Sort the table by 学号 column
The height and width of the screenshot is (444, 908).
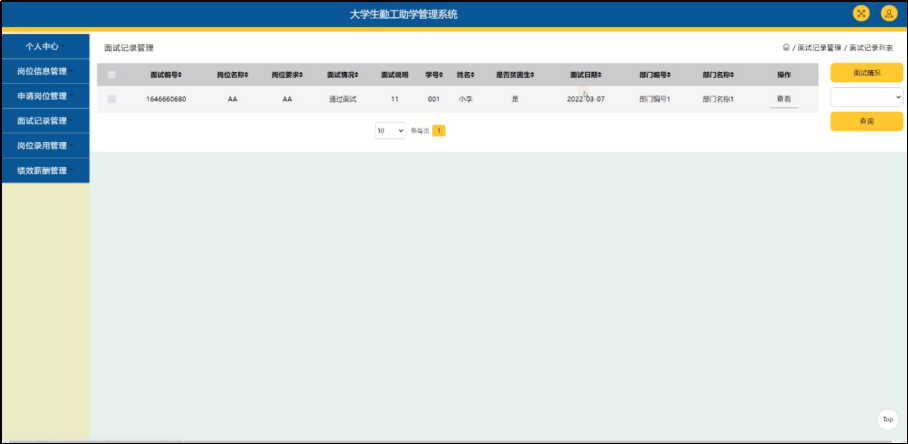click(x=434, y=75)
